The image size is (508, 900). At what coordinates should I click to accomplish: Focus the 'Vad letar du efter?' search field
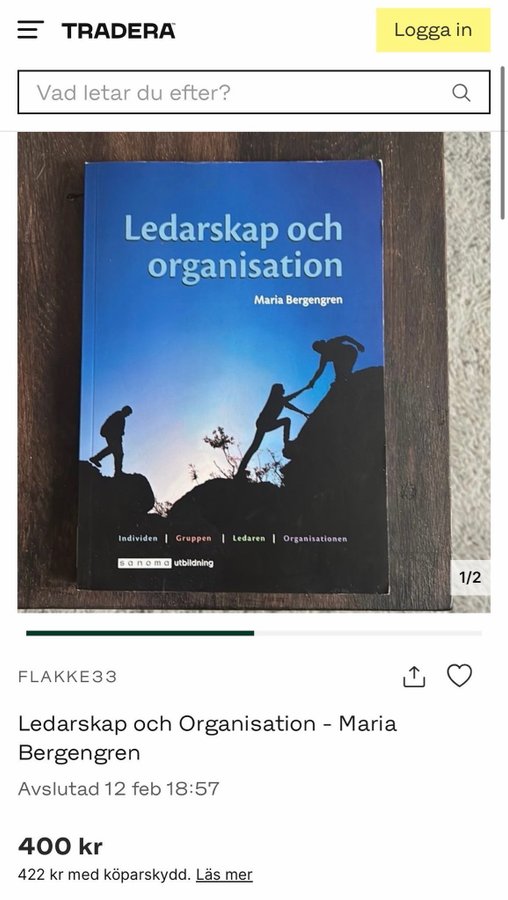point(254,92)
